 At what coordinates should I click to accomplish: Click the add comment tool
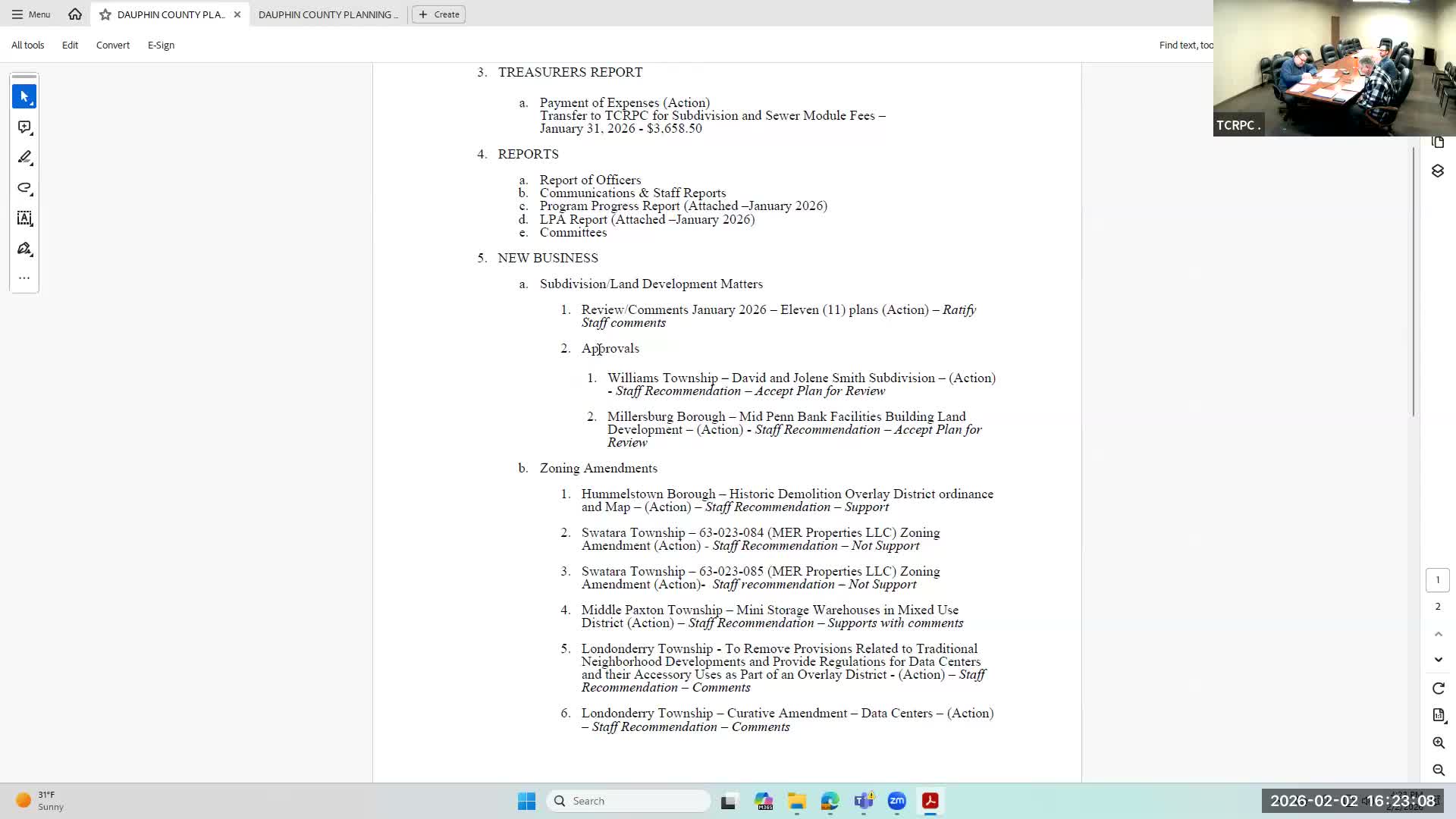(24, 127)
